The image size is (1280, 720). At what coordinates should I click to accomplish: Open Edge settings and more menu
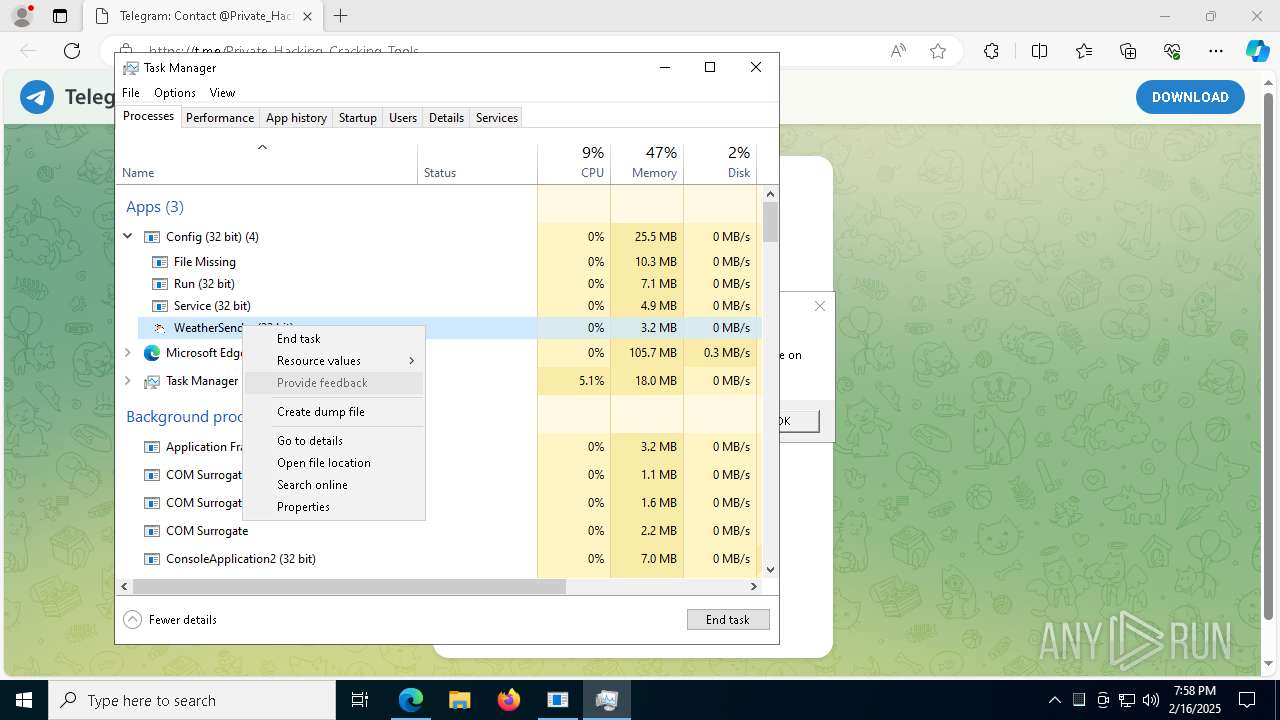[1216, 51]
